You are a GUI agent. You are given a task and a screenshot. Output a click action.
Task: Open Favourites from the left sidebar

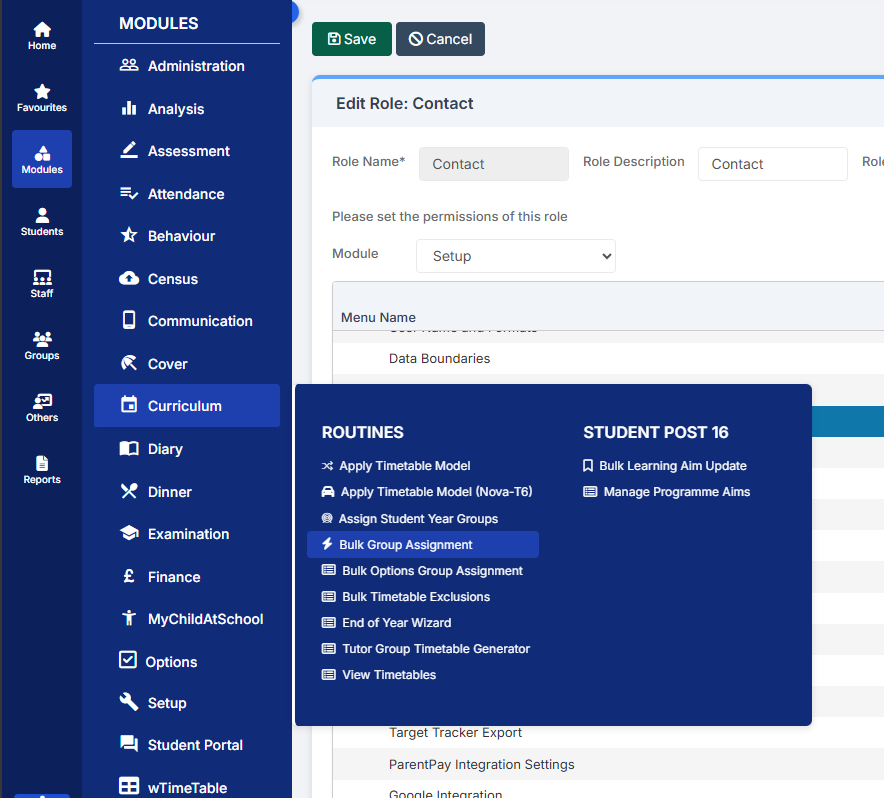coord(41,92)
